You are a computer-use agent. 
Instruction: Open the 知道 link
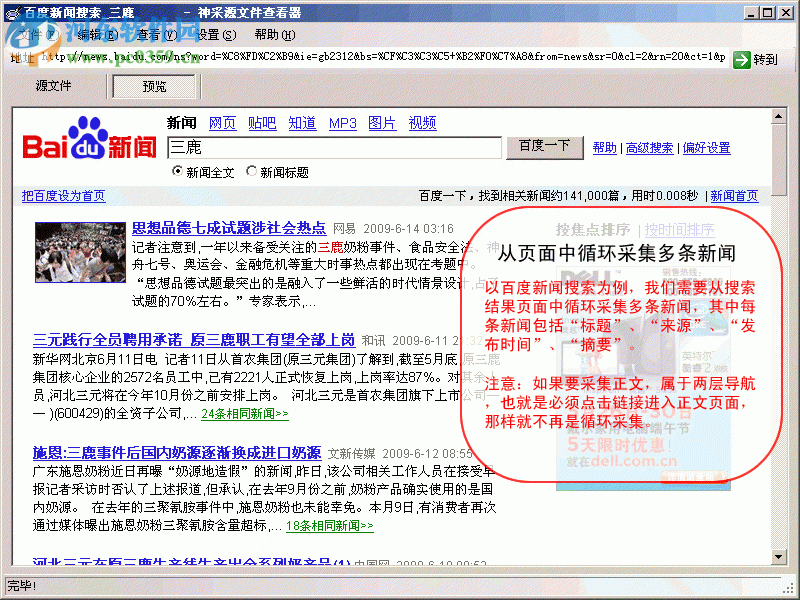pos(303,123)
